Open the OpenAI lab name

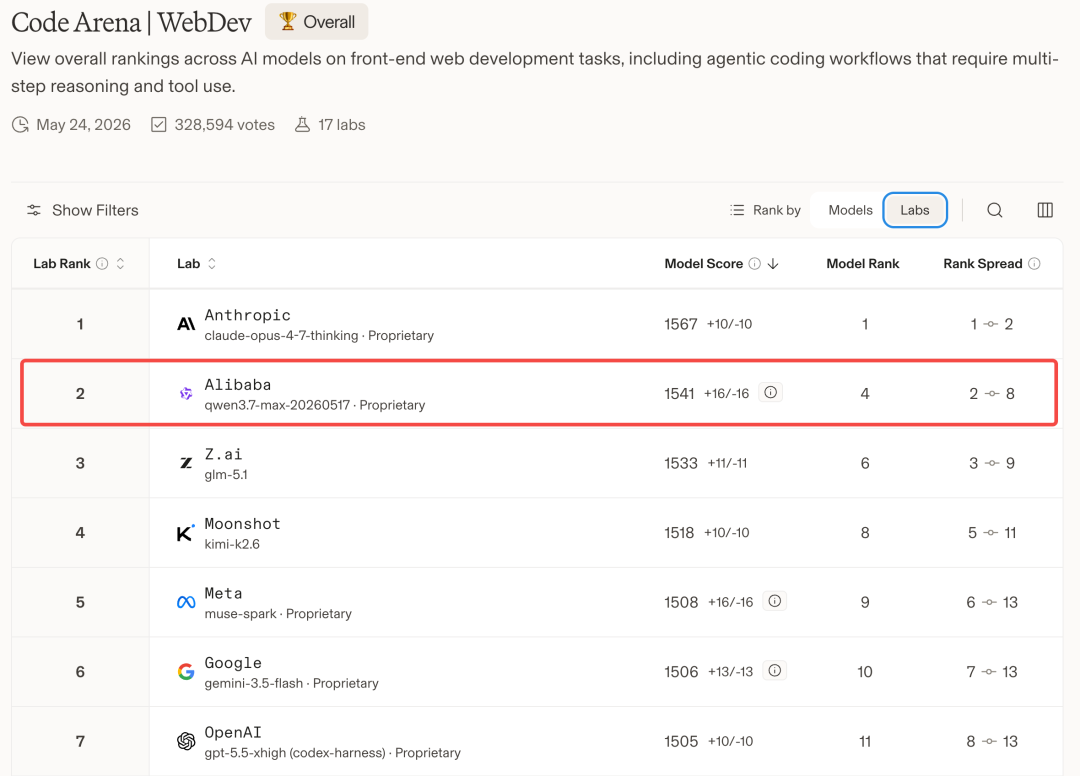pos(233,732)
